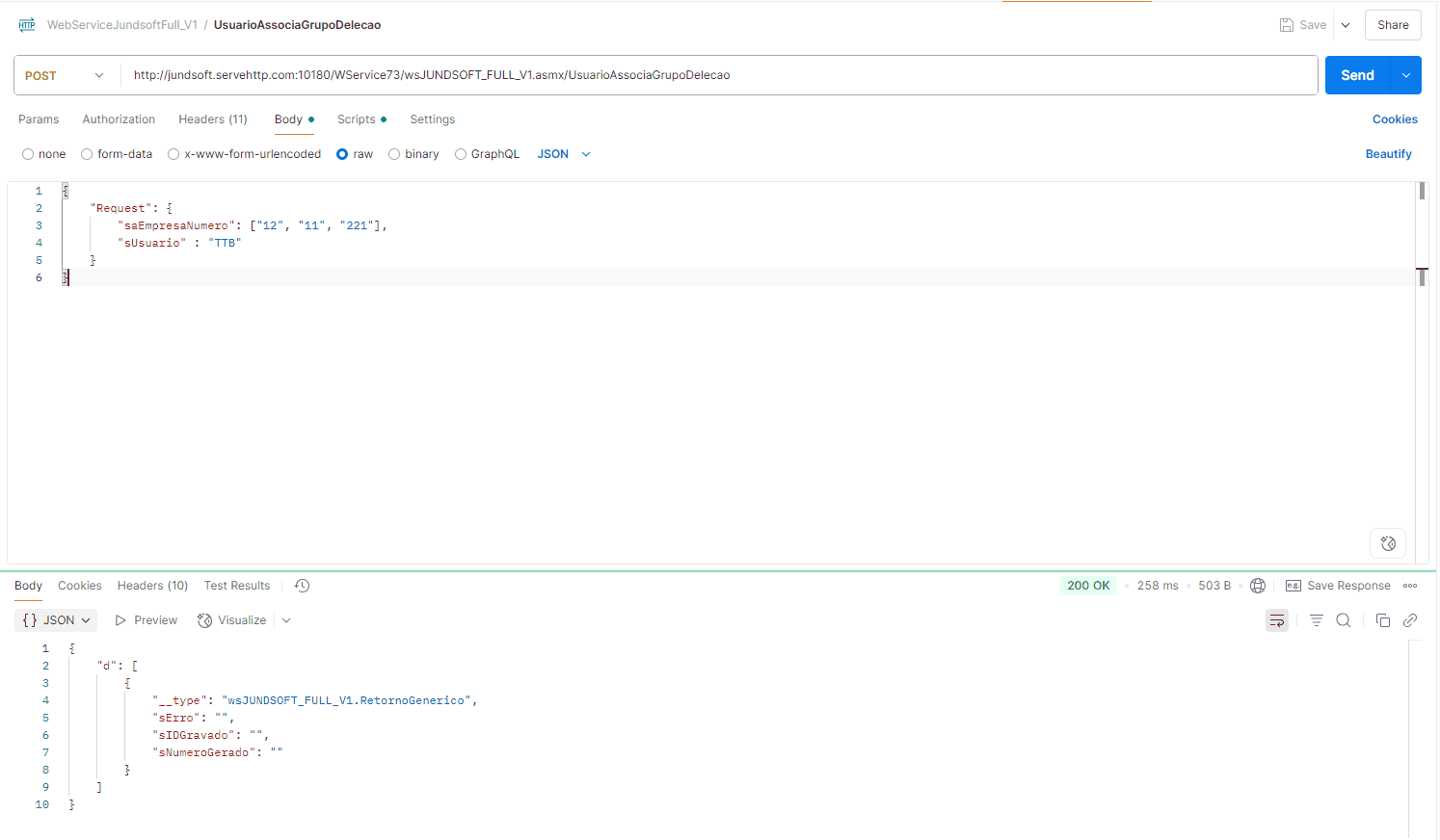1440x840 pixels.
Task: Open the three-dot response options menu
Action: pos(1410,586)
